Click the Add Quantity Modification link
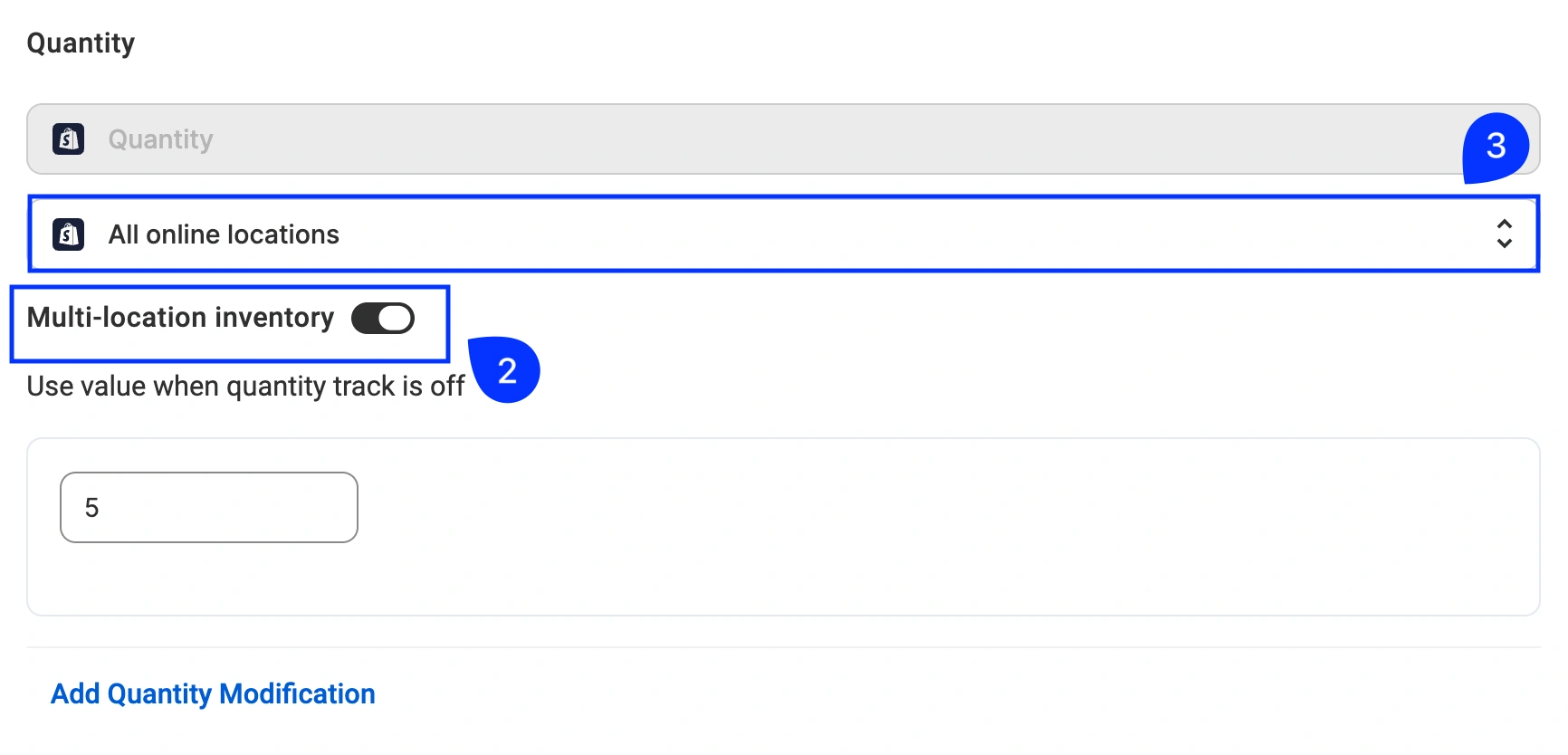Image resolution: width=1568 pixels, height=755 pixels. point(213,694)
